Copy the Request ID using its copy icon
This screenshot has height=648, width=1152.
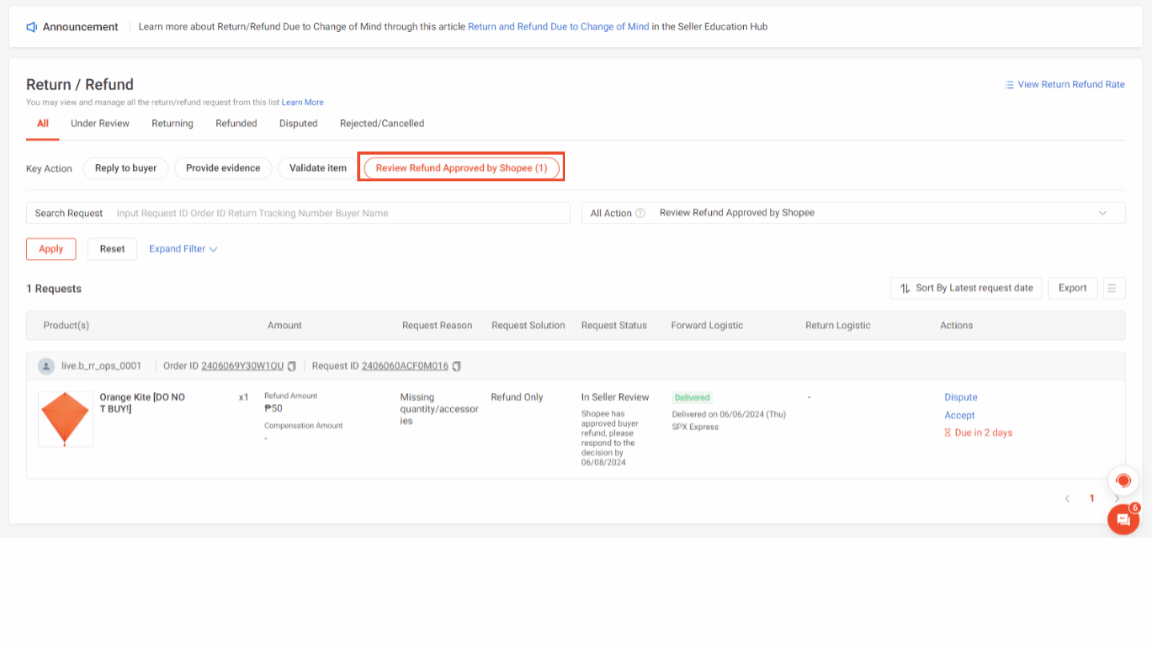pos(456,366)
